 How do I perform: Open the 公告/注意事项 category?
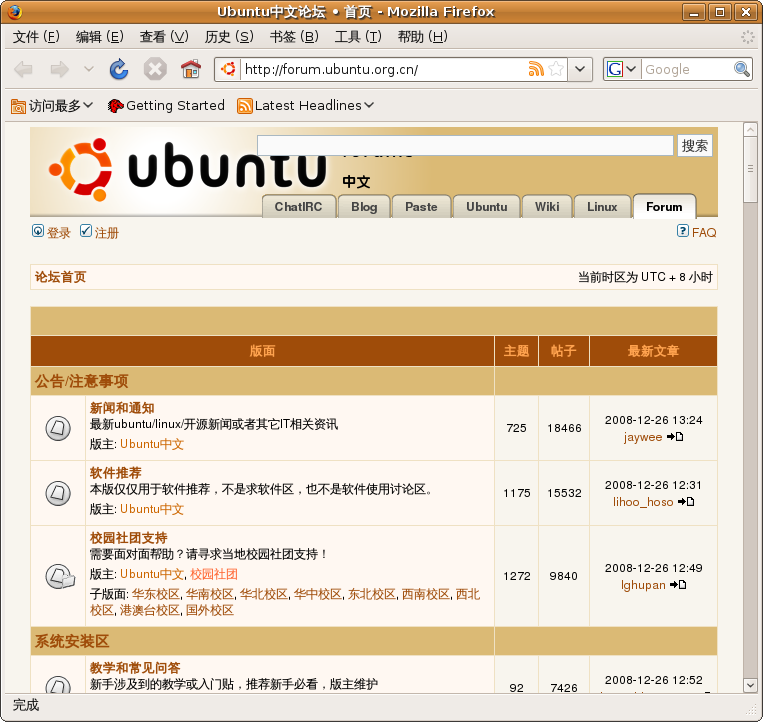point(82,381)
